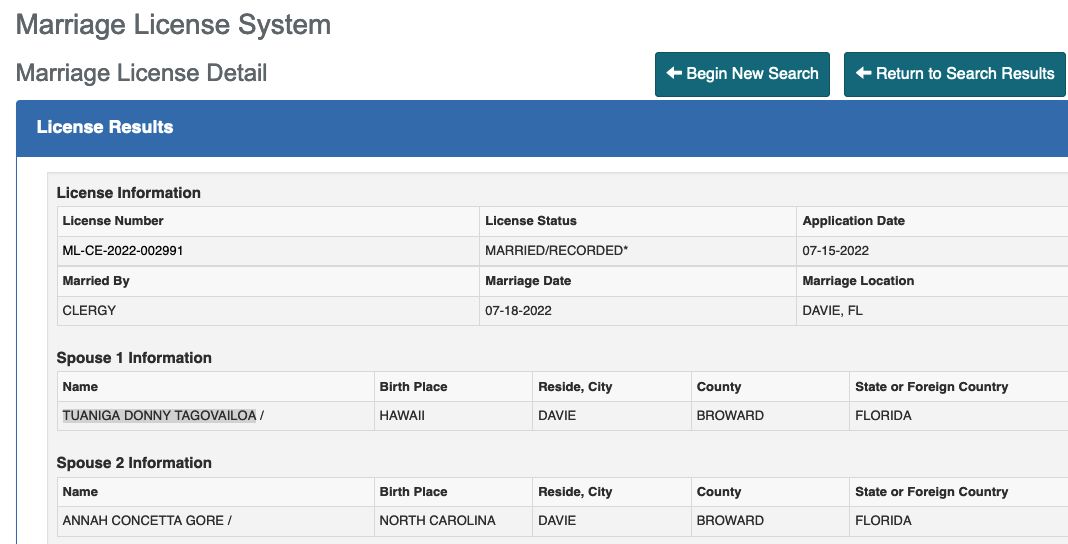Click the HAWAII birth place cell
1068x544 pixels.
point(402,415)
